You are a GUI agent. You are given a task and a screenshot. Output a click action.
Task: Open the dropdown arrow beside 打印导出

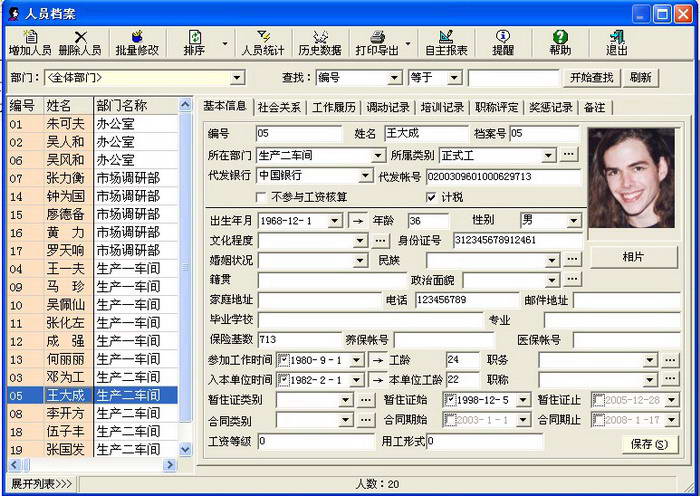click(x=408, y=44)
